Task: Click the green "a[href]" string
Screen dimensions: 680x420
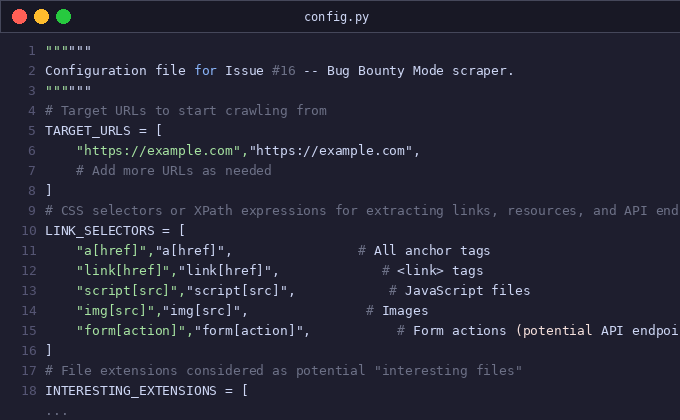Action: (x=111, y=250)
